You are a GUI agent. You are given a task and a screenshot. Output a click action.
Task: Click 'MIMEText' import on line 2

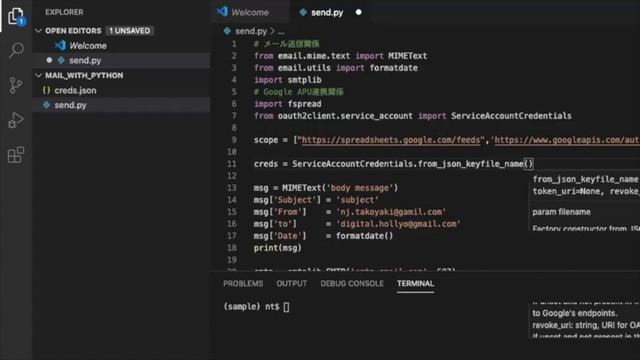pyautogui.click(x=407, y=56)
